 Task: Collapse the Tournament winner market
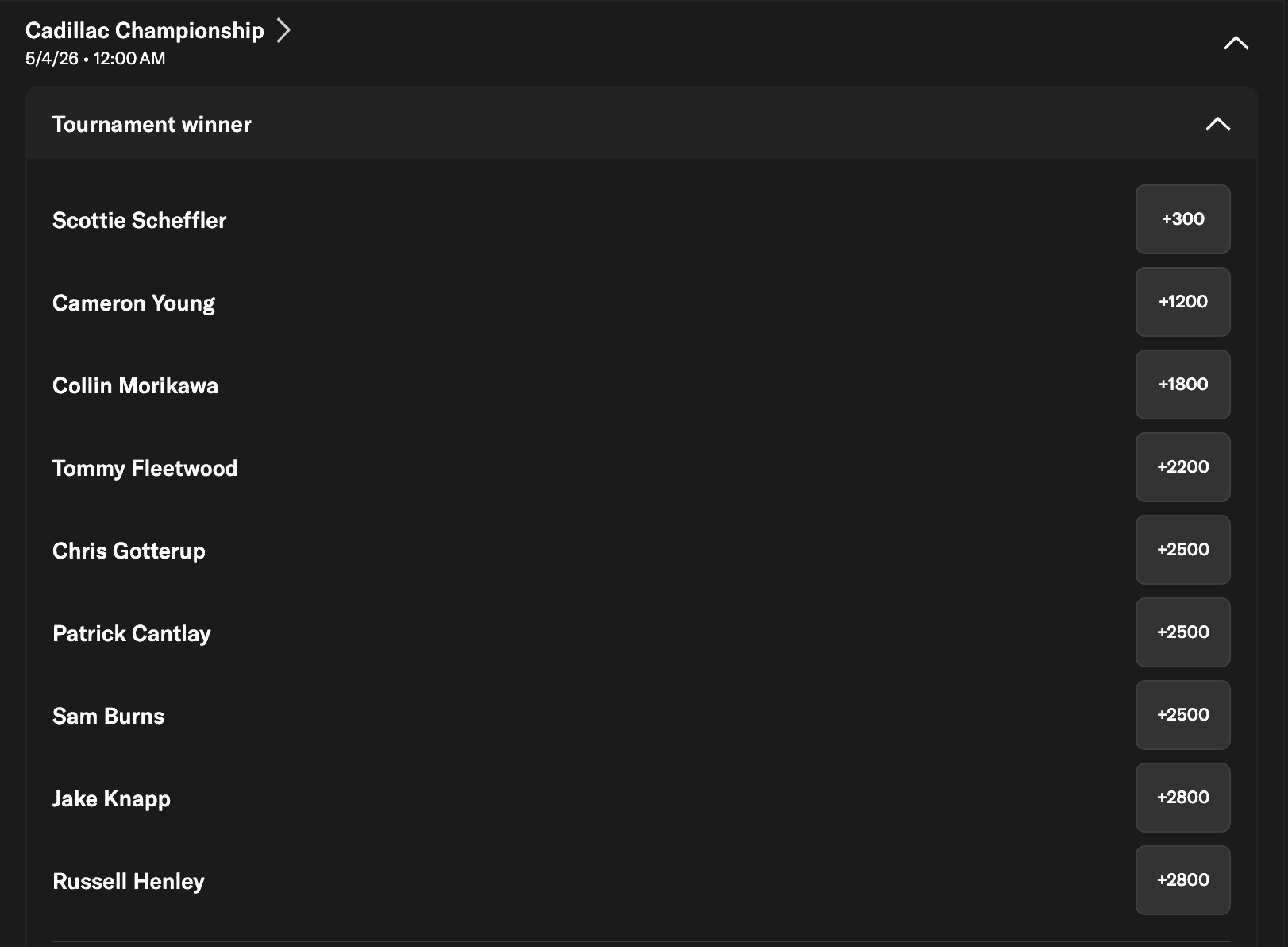tap(1217, 124)
